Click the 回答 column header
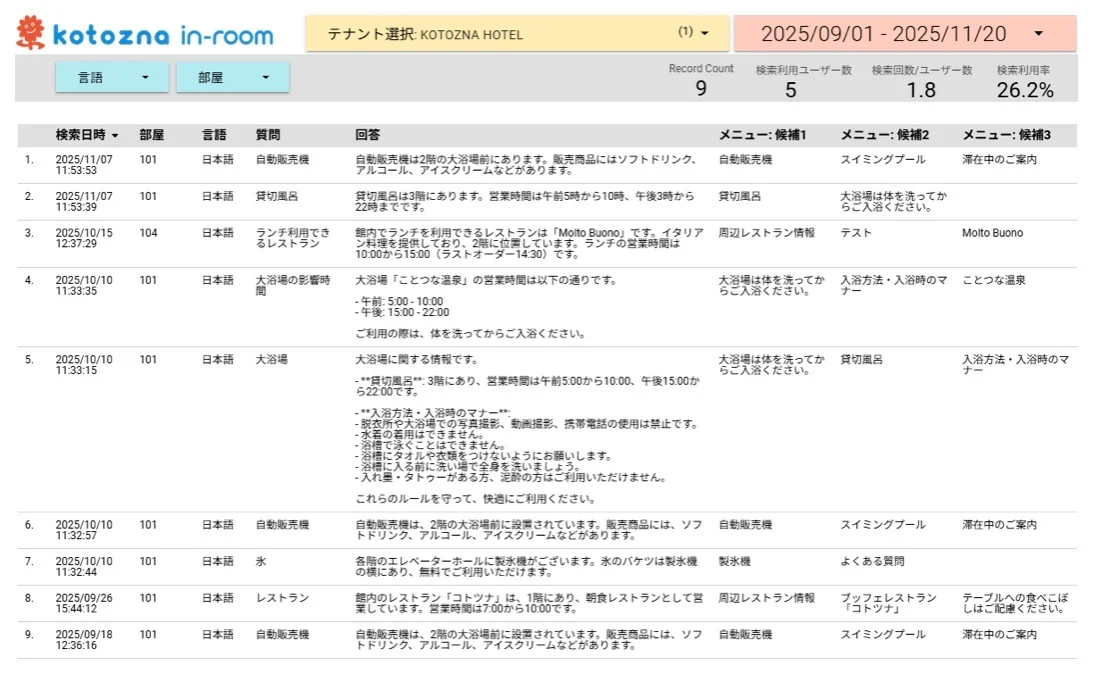 coord(368,135)
